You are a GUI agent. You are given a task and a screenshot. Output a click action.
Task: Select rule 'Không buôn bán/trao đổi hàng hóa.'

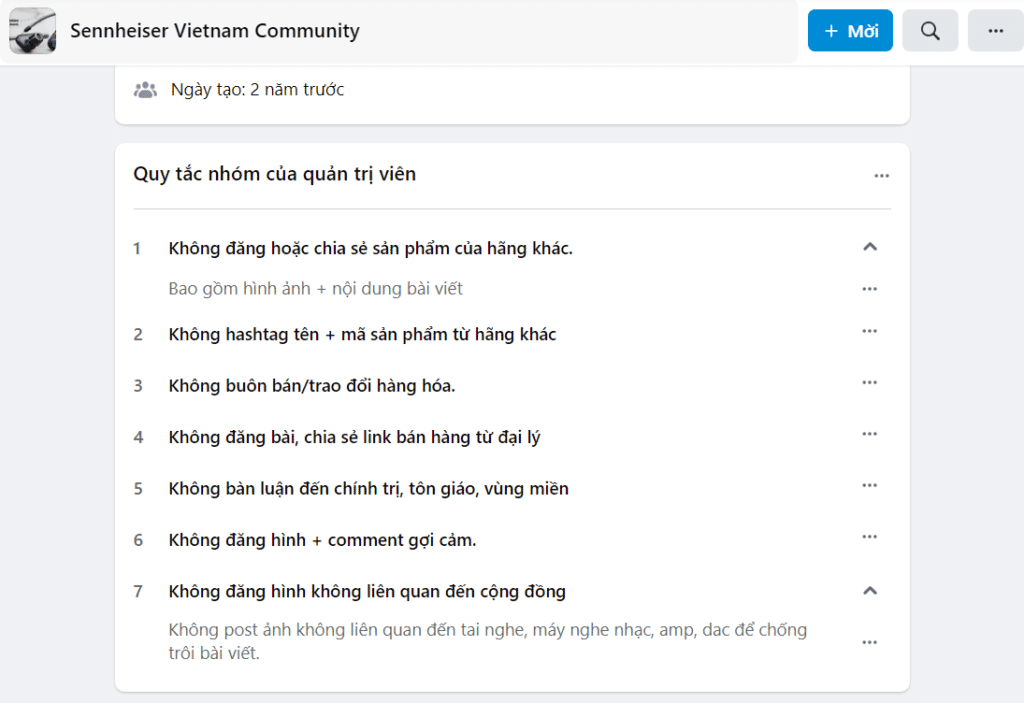click(x=312, y=385)
